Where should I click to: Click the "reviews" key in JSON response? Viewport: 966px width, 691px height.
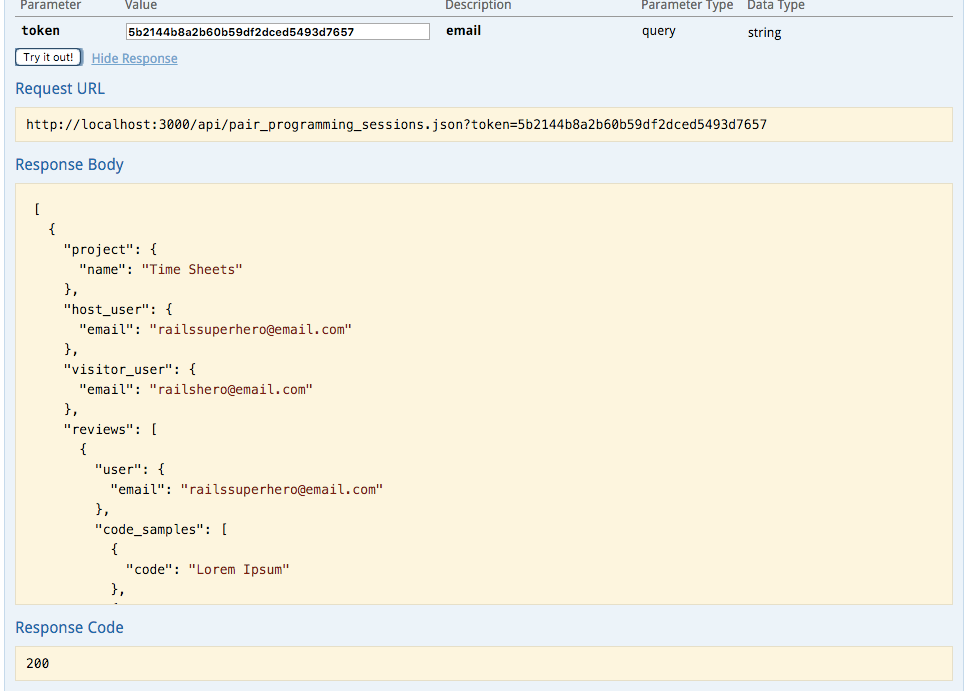(x=101, y=429)
